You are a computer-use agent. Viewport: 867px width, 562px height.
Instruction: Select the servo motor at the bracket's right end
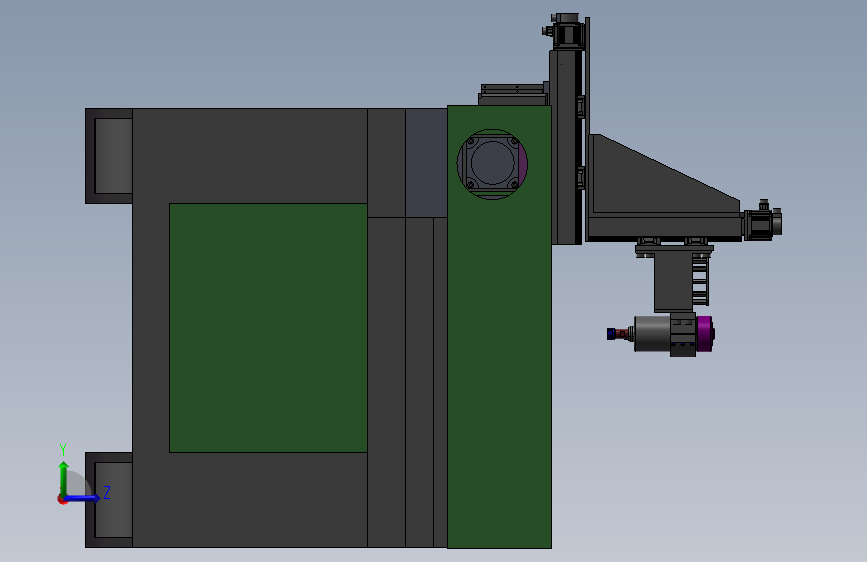(x=762, y=221)
